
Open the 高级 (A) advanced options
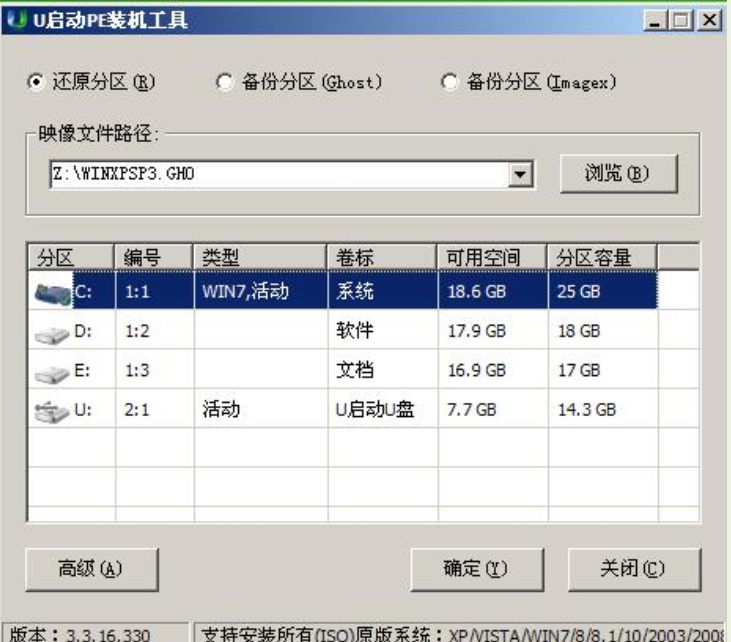(x=90, y=569)
